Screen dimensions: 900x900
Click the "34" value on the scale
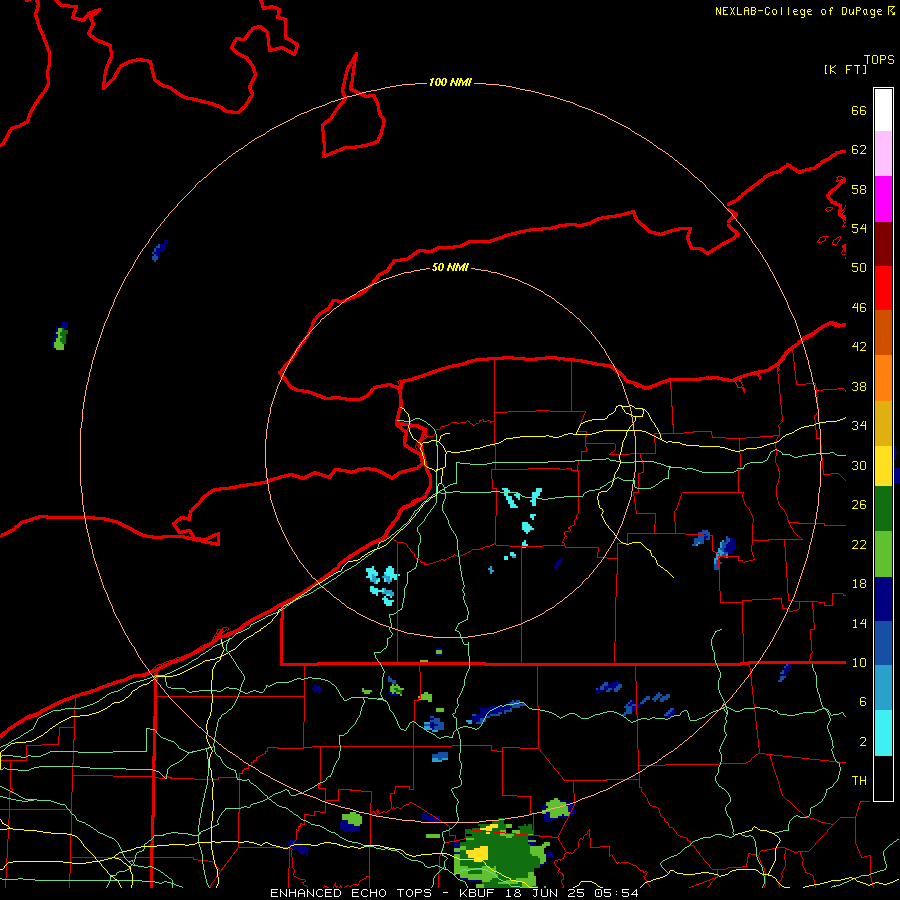[859, 426]
